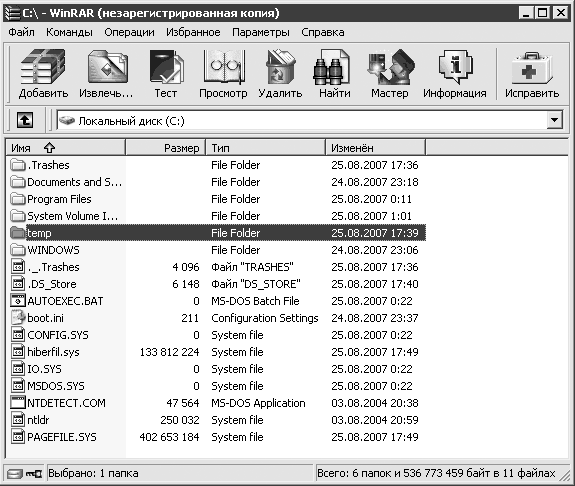The image size is (575, 486).
Task: Click the temp folder icon
Action: (x=18, y=233)
